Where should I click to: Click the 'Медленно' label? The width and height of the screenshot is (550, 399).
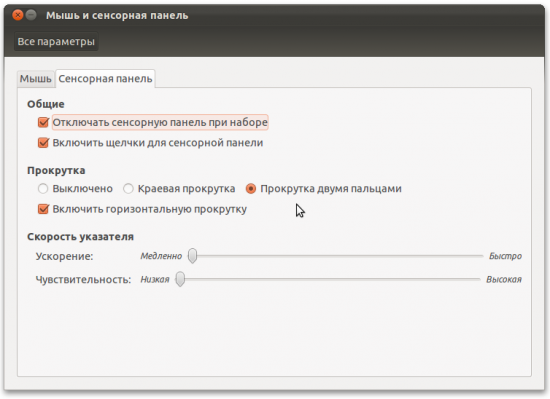pos(161,256)
